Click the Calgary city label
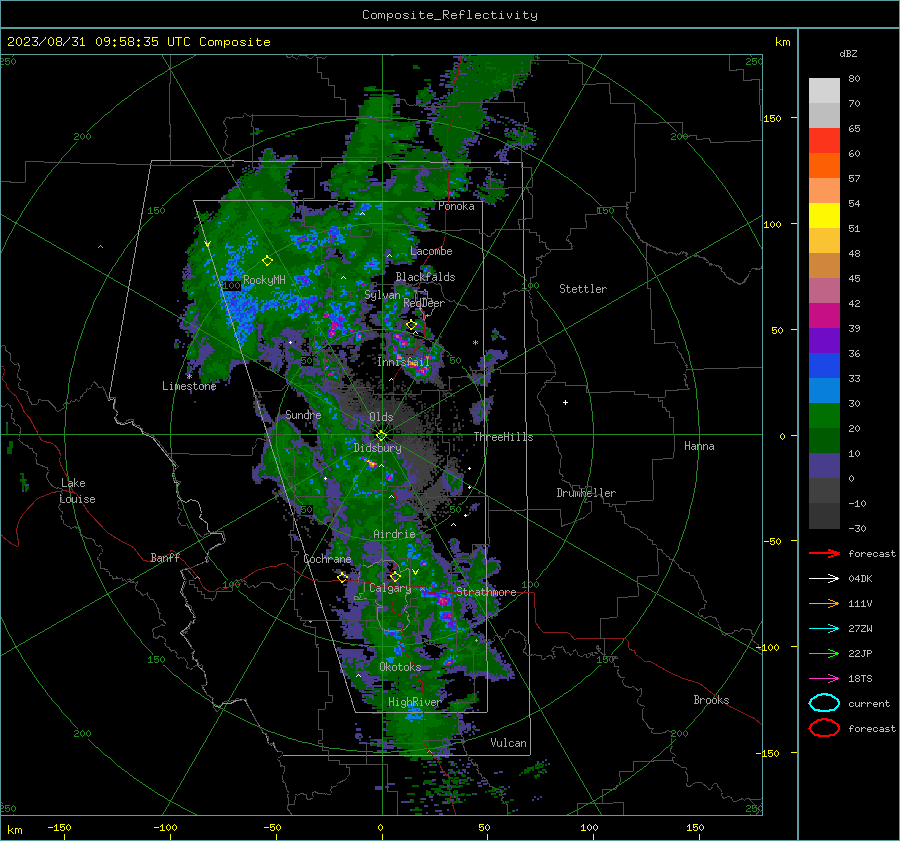The image size is (900, 841). tap(390, 588)
